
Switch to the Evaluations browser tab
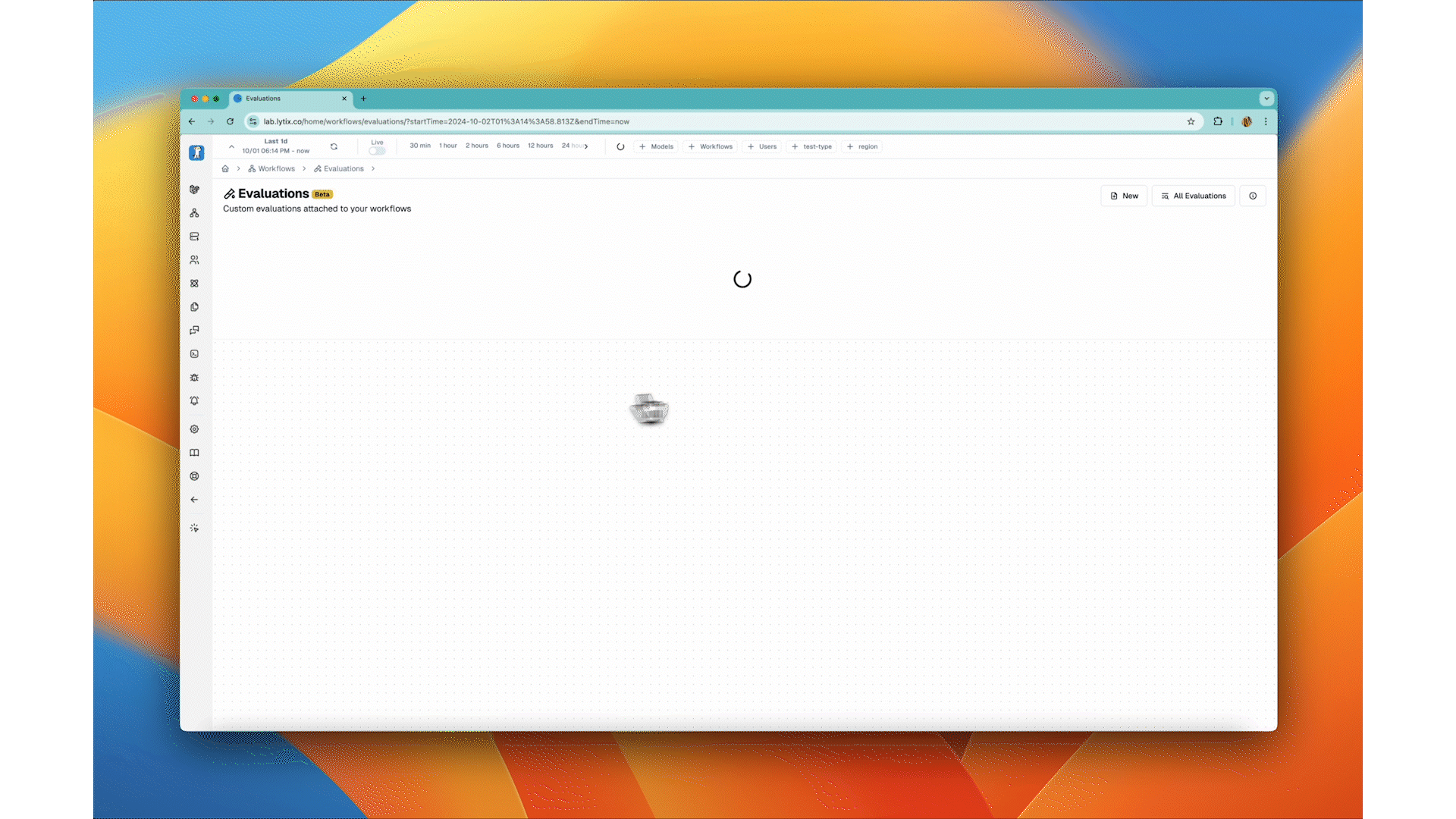(x=290, y=99)
